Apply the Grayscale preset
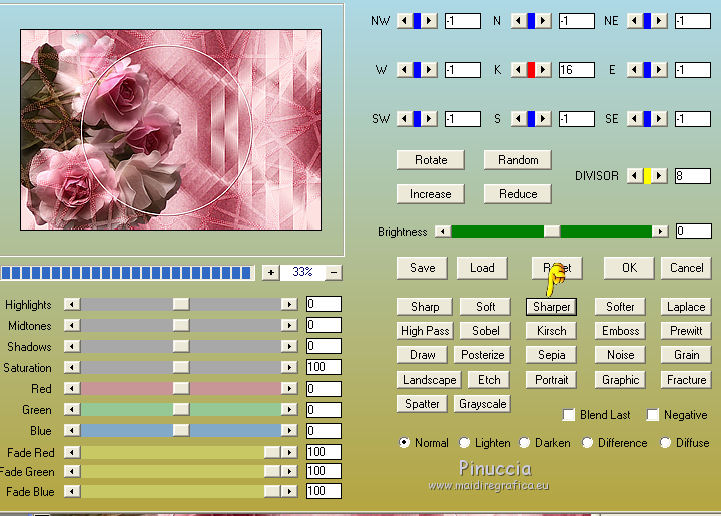 point(482,404)
